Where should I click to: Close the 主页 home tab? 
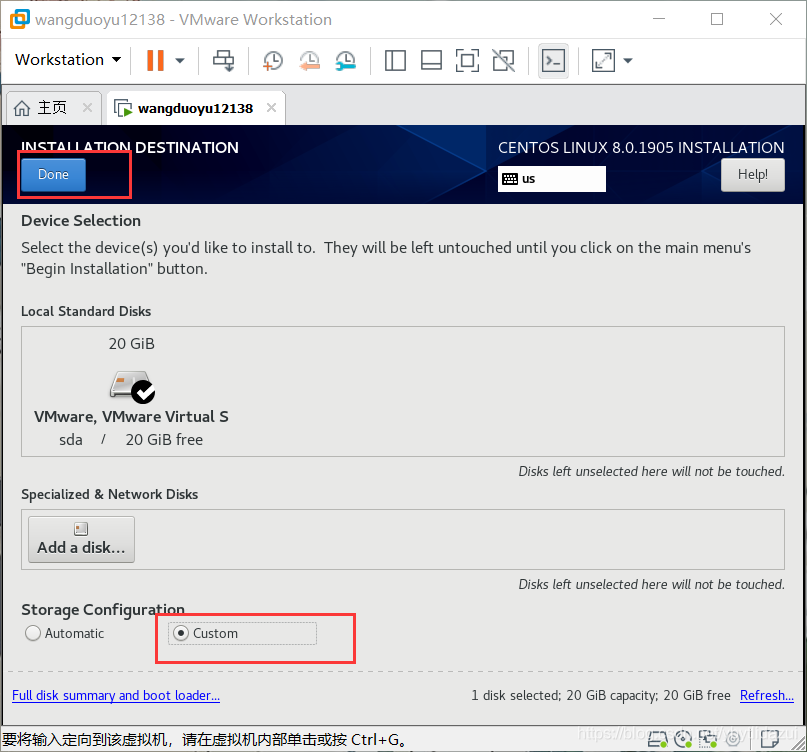tap(87, 108)
